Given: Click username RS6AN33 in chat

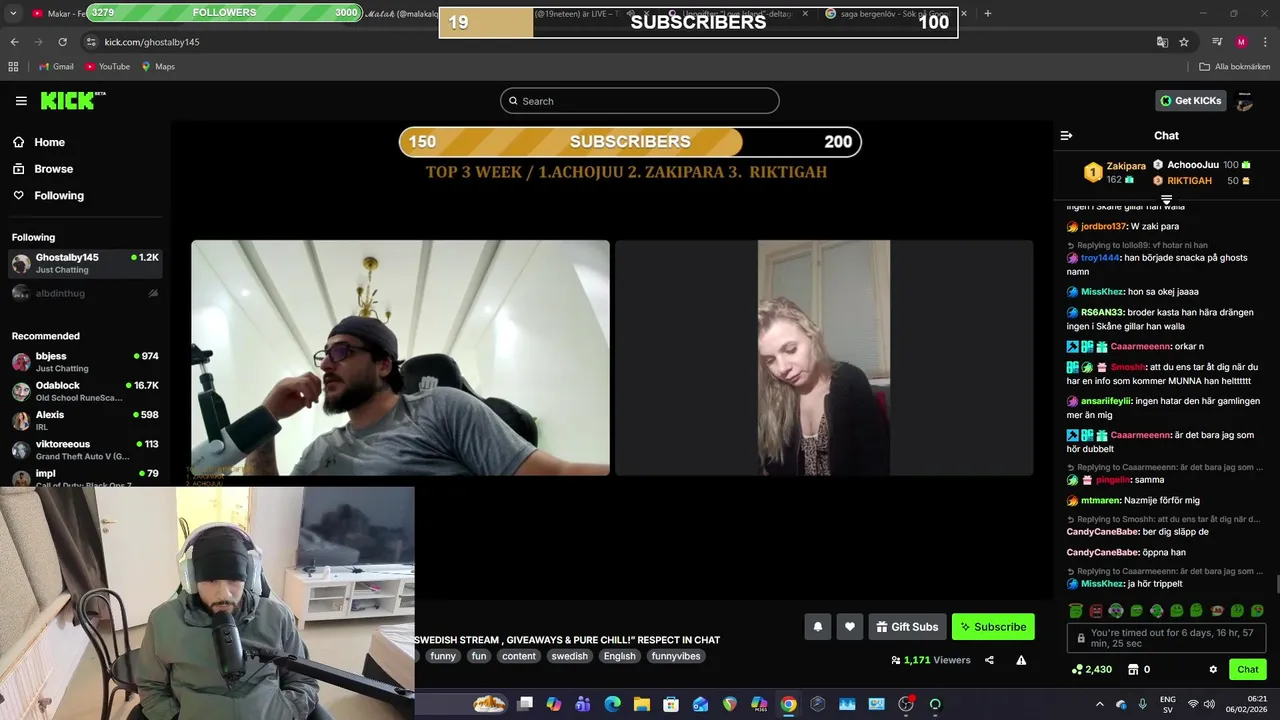Looking at the screenshot, I should point(1102,313).
